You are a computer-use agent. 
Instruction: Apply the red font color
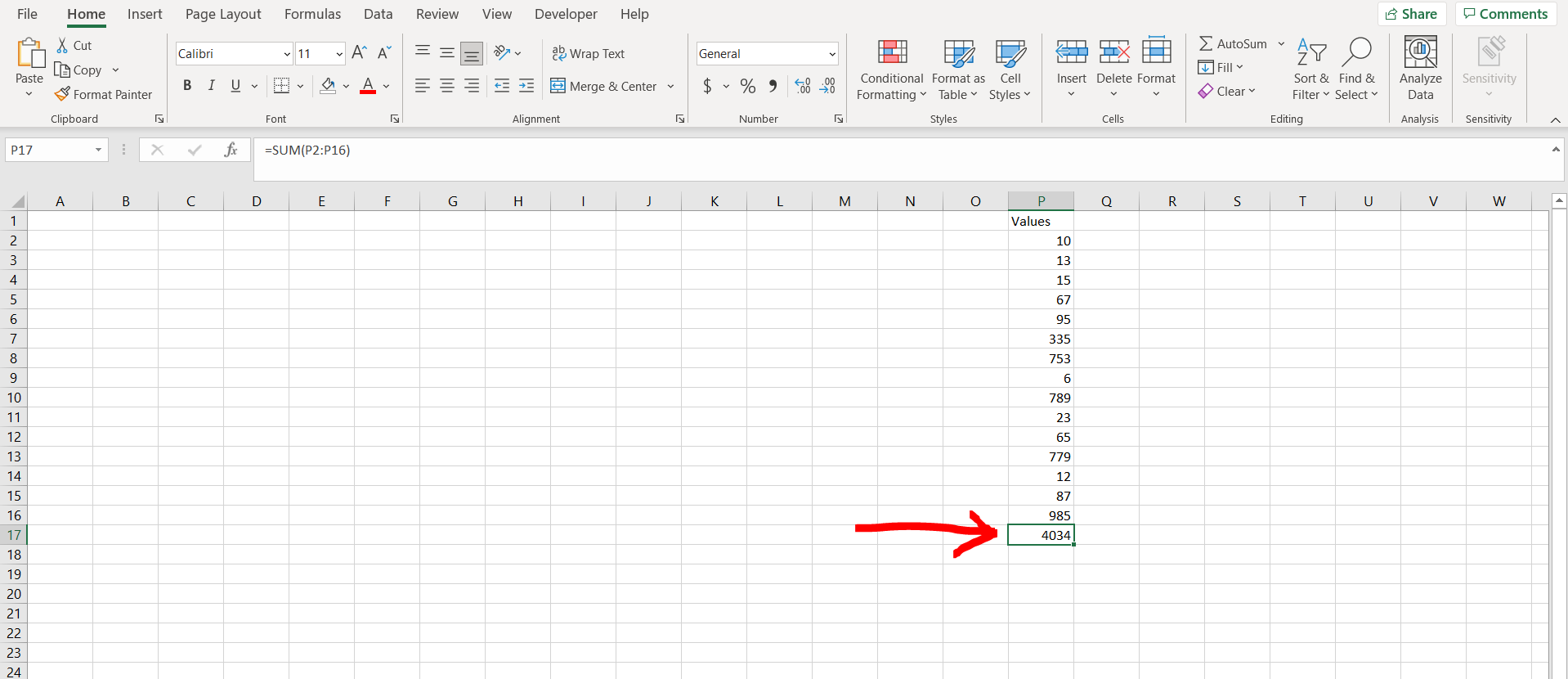point(368,86)
